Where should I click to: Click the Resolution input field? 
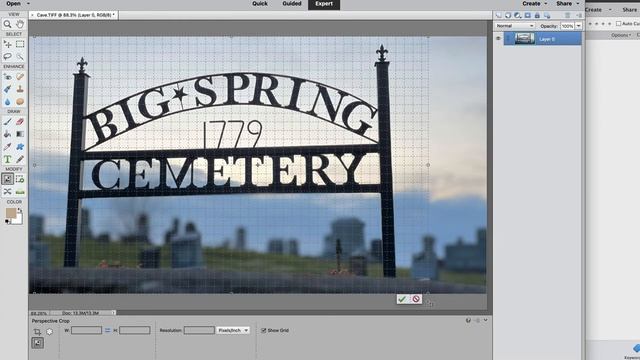point(199,330)
